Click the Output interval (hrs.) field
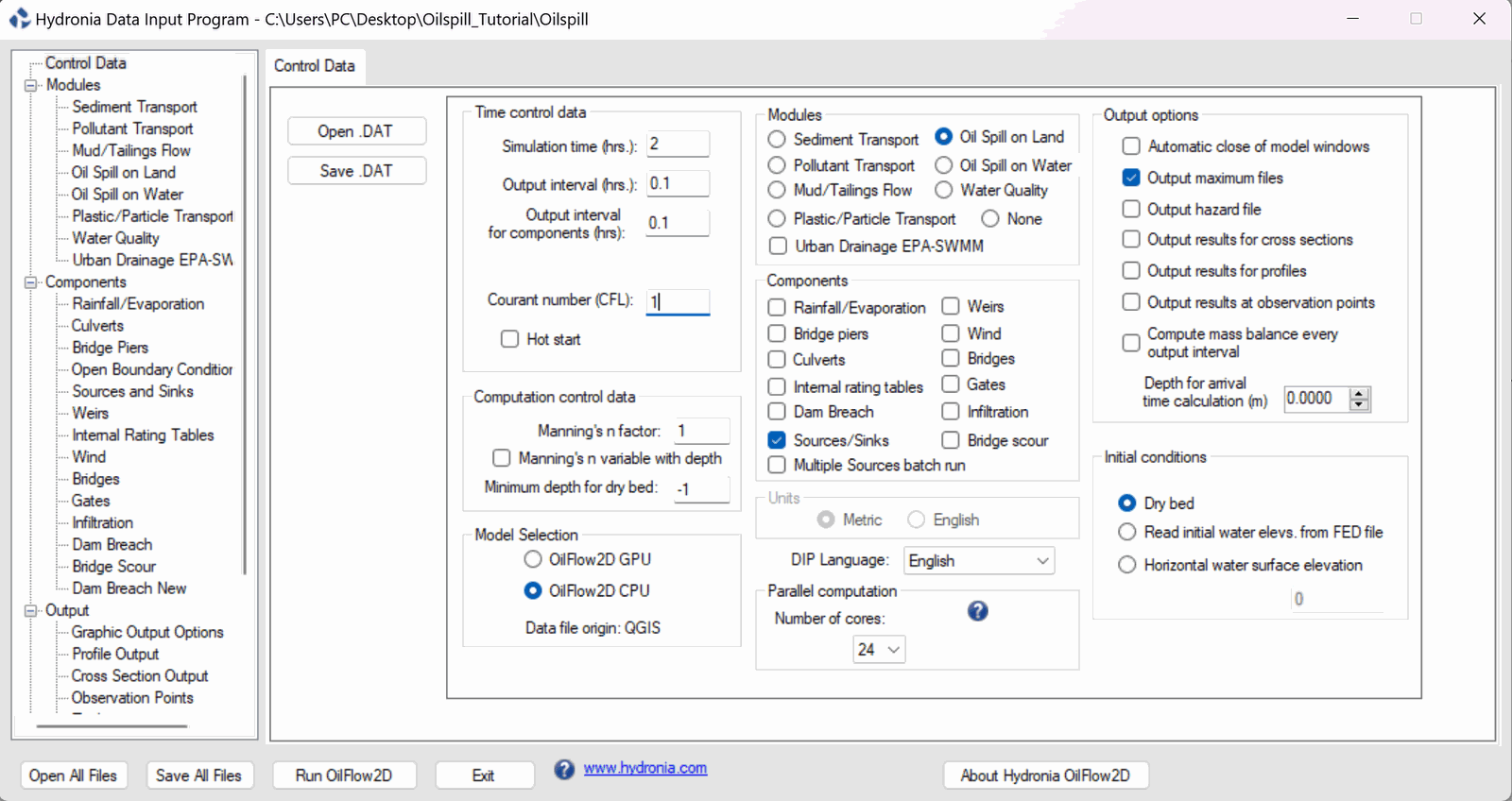1512x801 pixels. [x=678, y=184]
